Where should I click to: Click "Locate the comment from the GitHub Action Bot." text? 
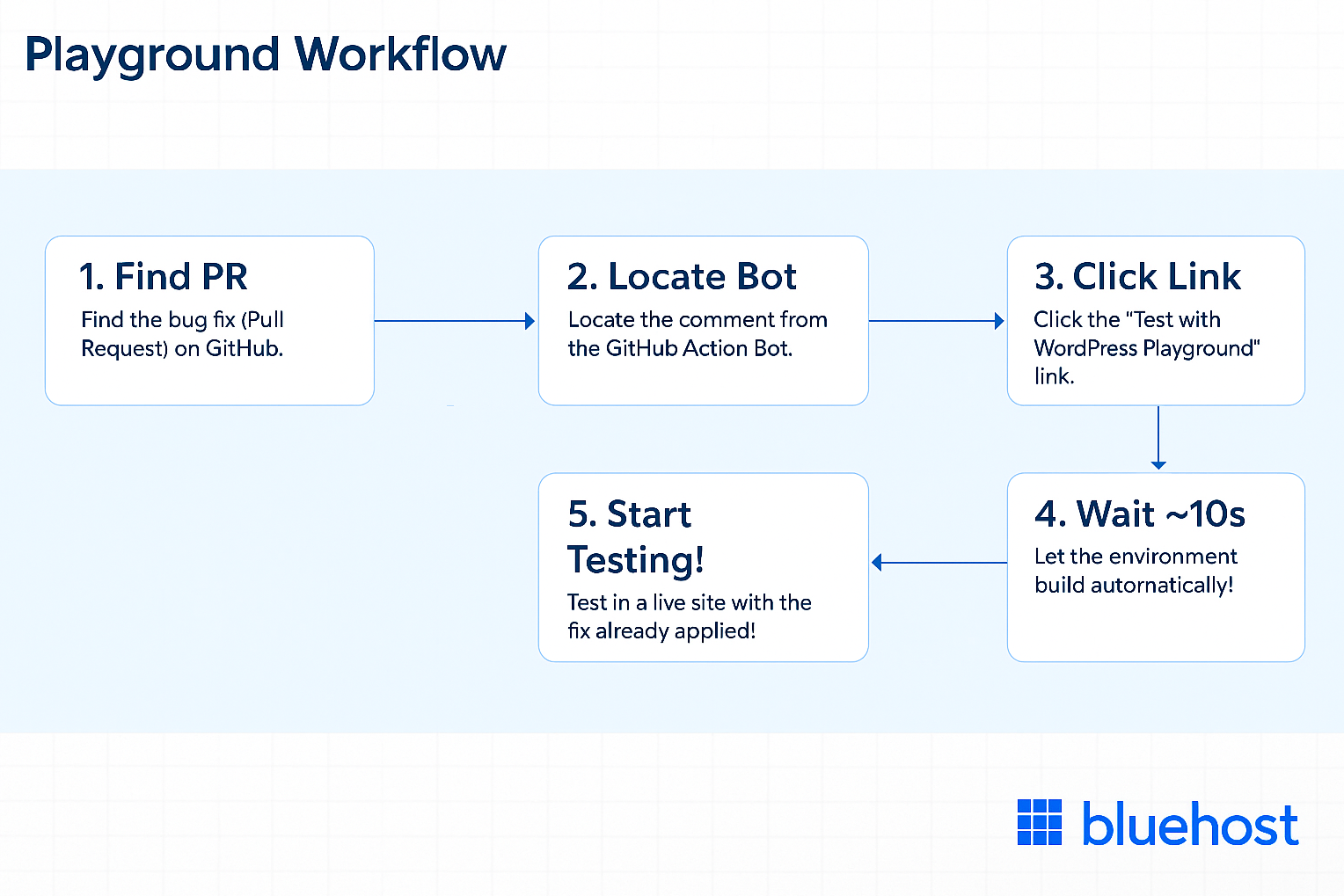[x=698, y=334]
